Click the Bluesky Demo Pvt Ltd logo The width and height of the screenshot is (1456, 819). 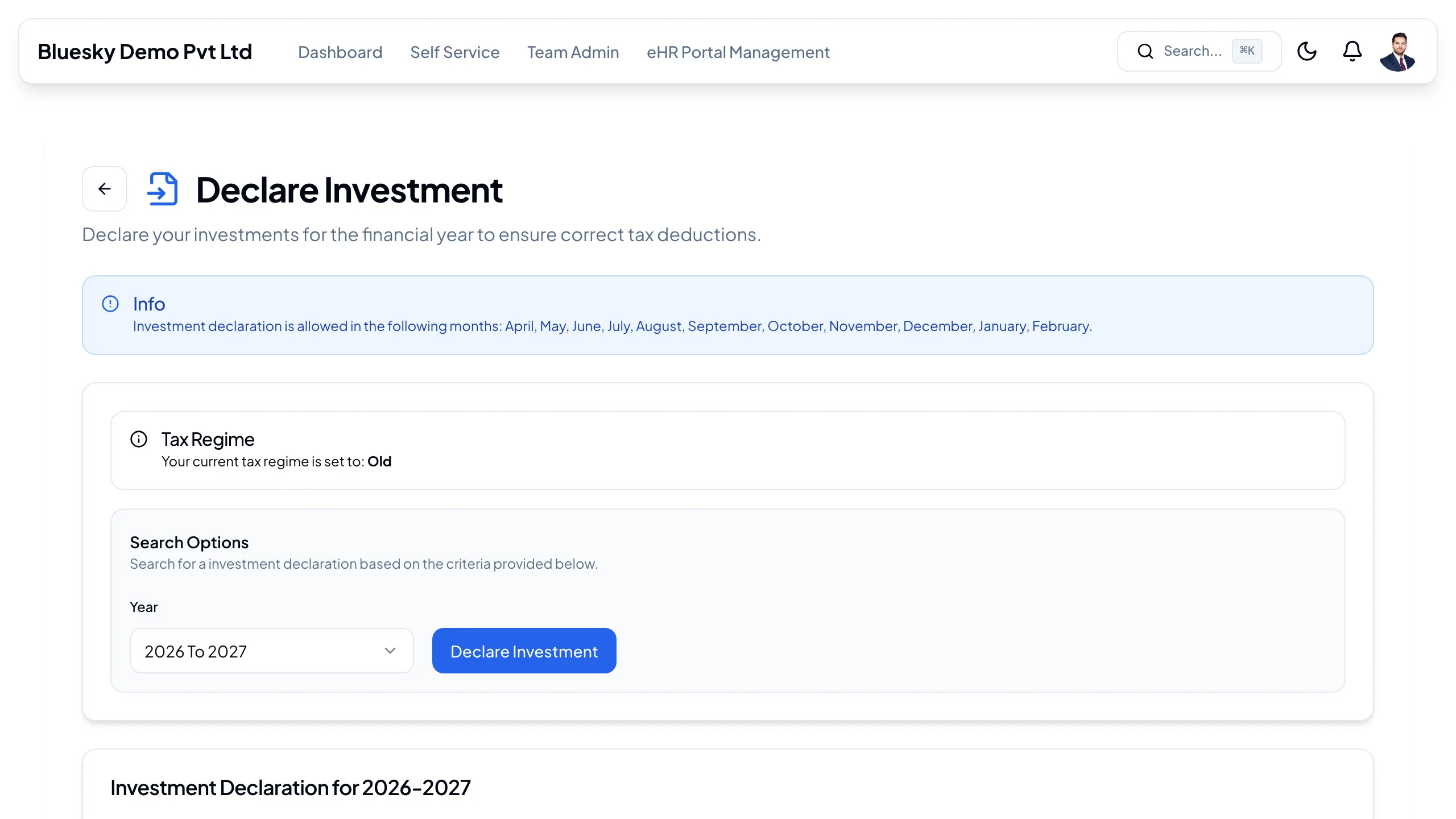tap(145, 51)
